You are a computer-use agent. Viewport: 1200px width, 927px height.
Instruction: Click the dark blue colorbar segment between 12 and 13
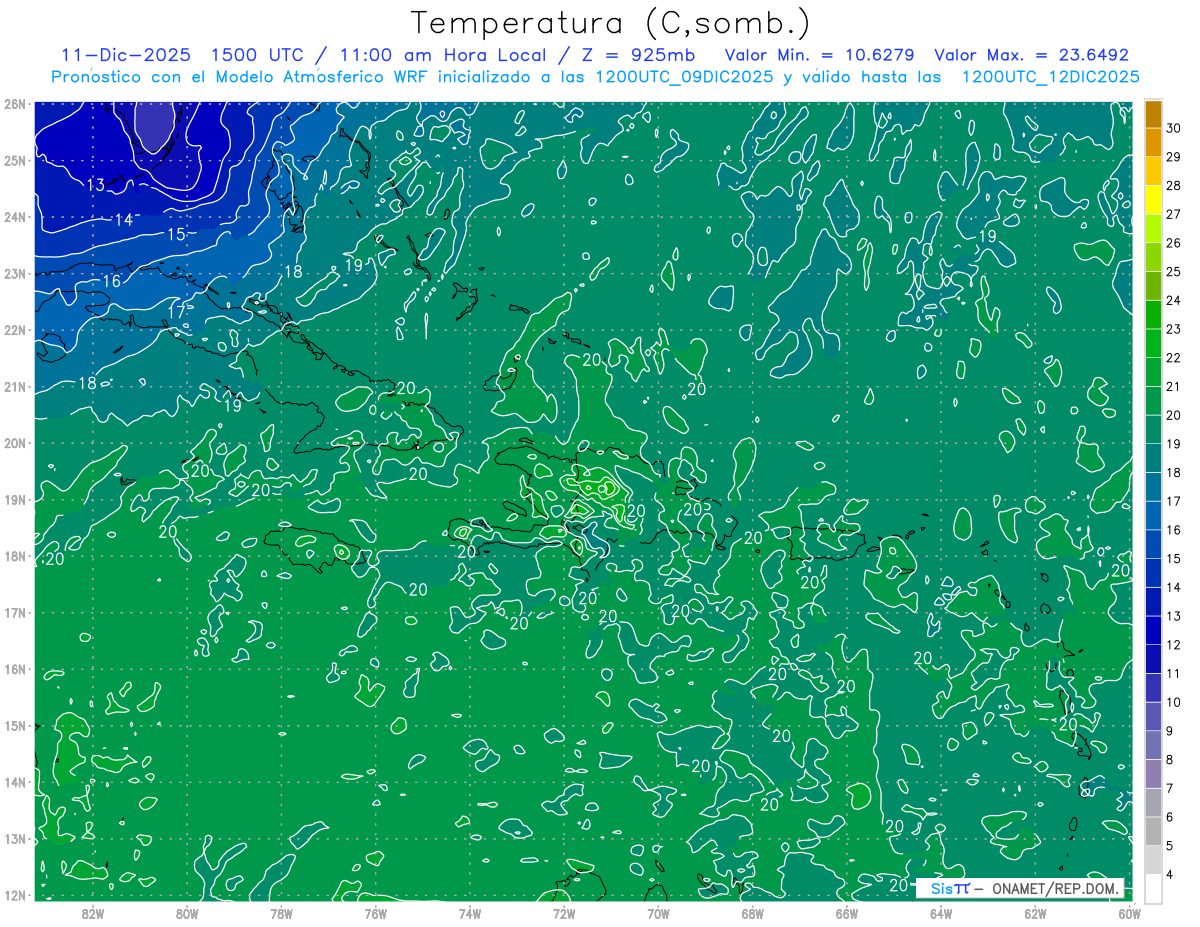click(x=1153, y=630)
